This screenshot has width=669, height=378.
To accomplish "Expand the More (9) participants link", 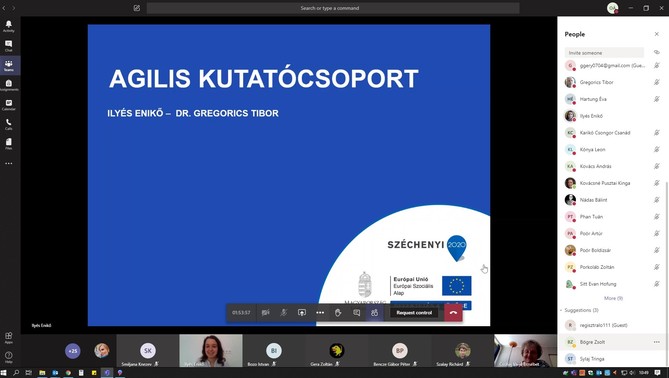I will [613, 298].
